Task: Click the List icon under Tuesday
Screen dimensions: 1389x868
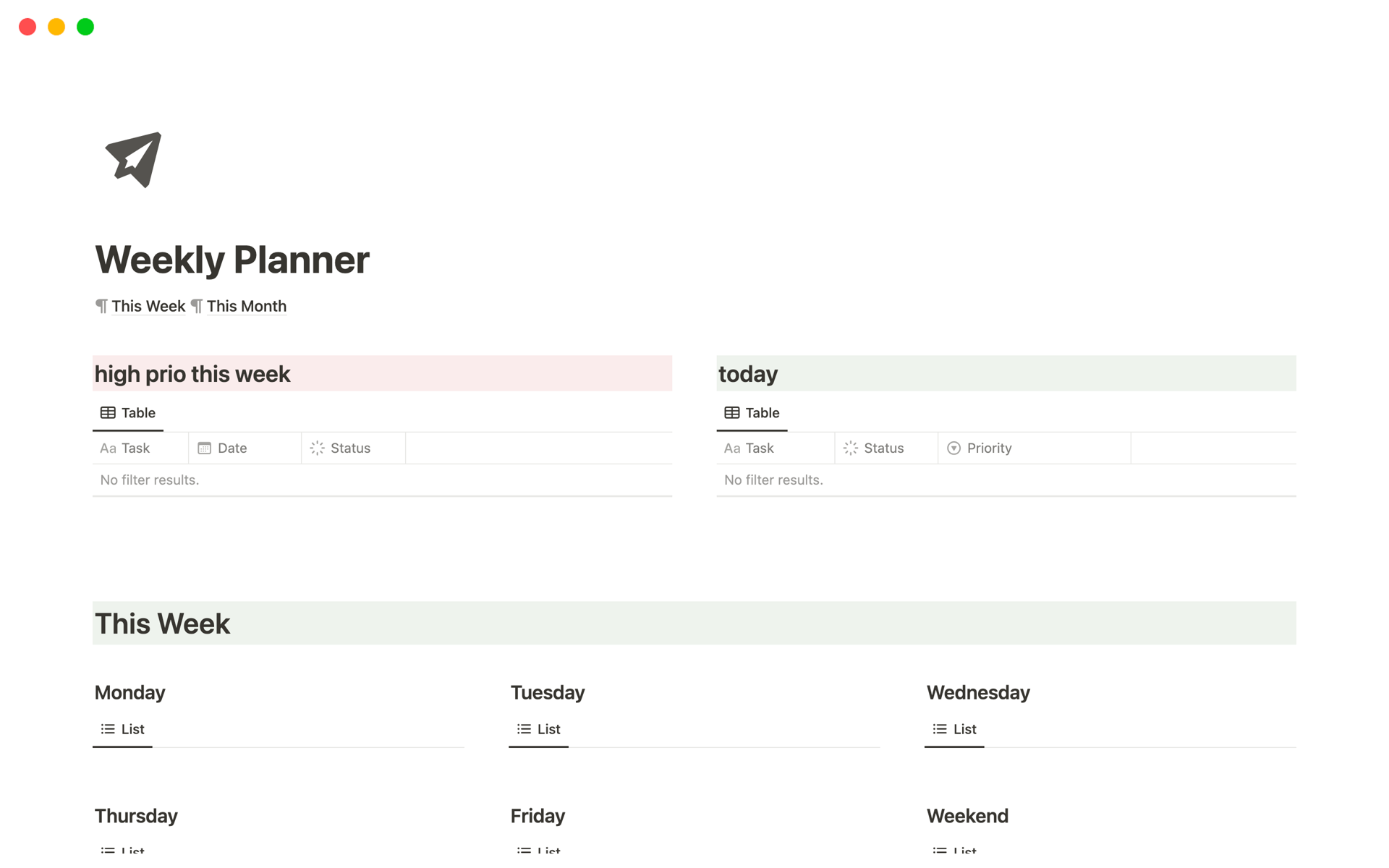Action: tap(522, 729)
